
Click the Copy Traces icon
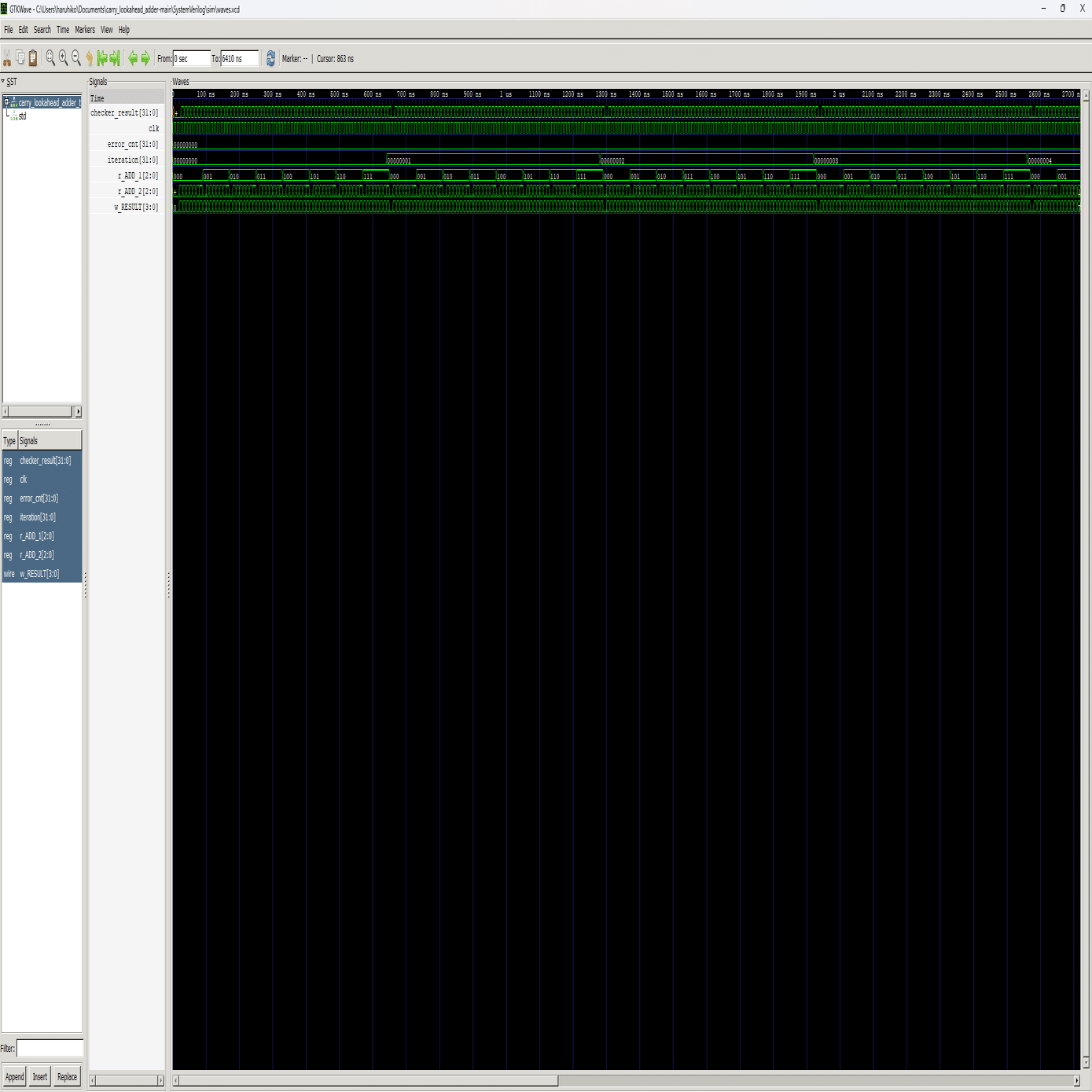(20, 57)
